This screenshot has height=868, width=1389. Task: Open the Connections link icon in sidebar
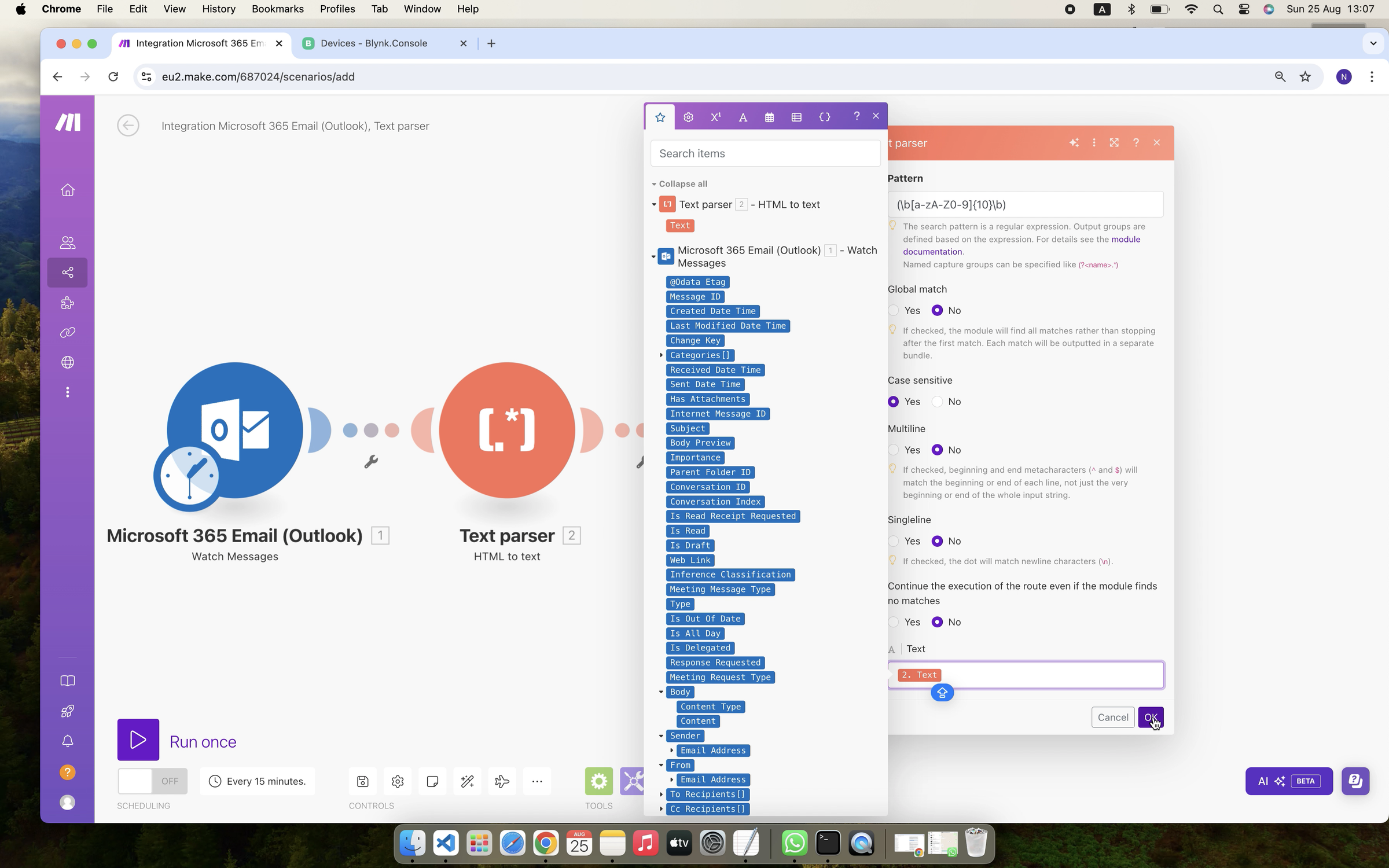tap(68, 333)
